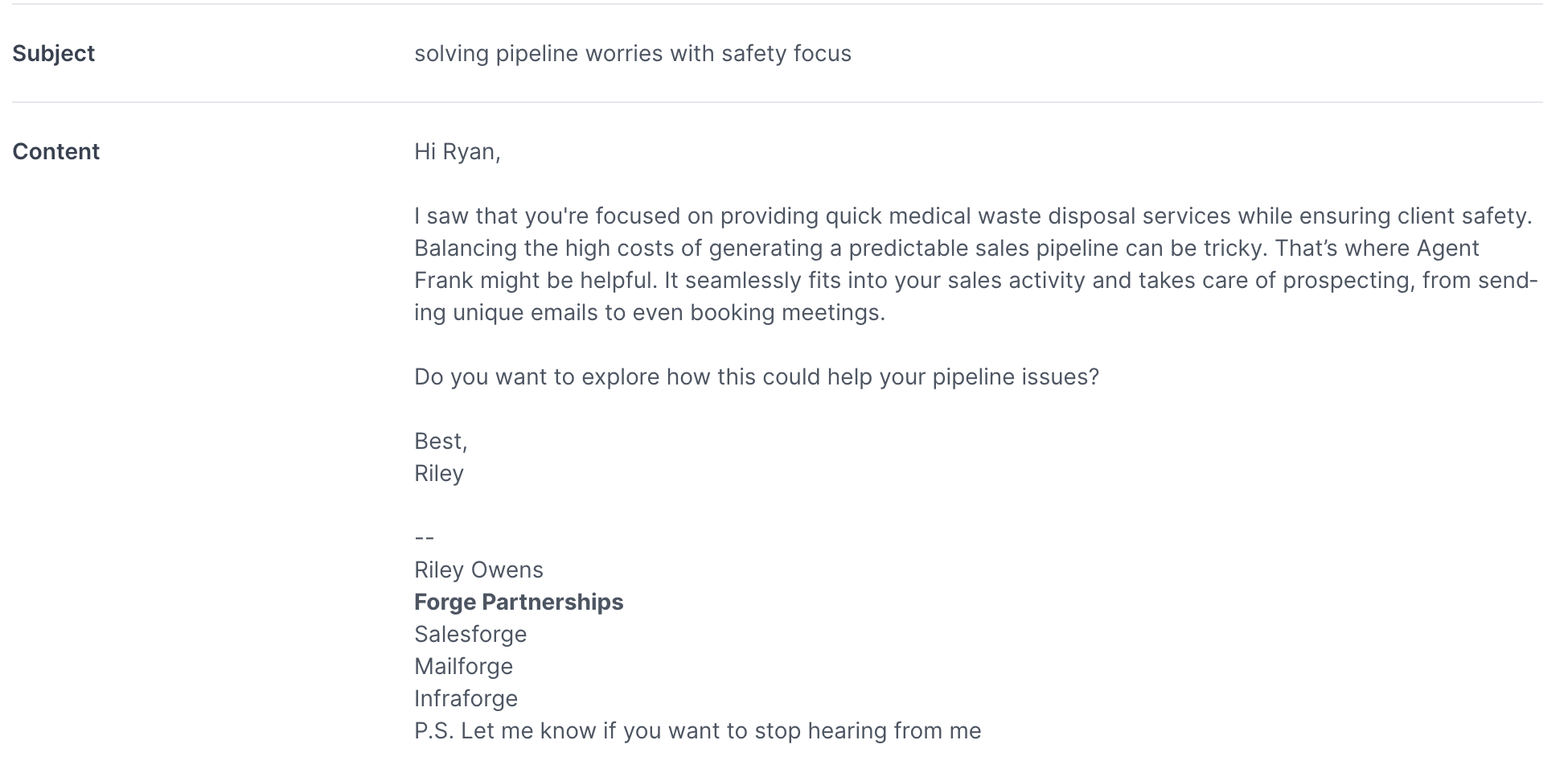Click the Subject field label

(53, 53)
